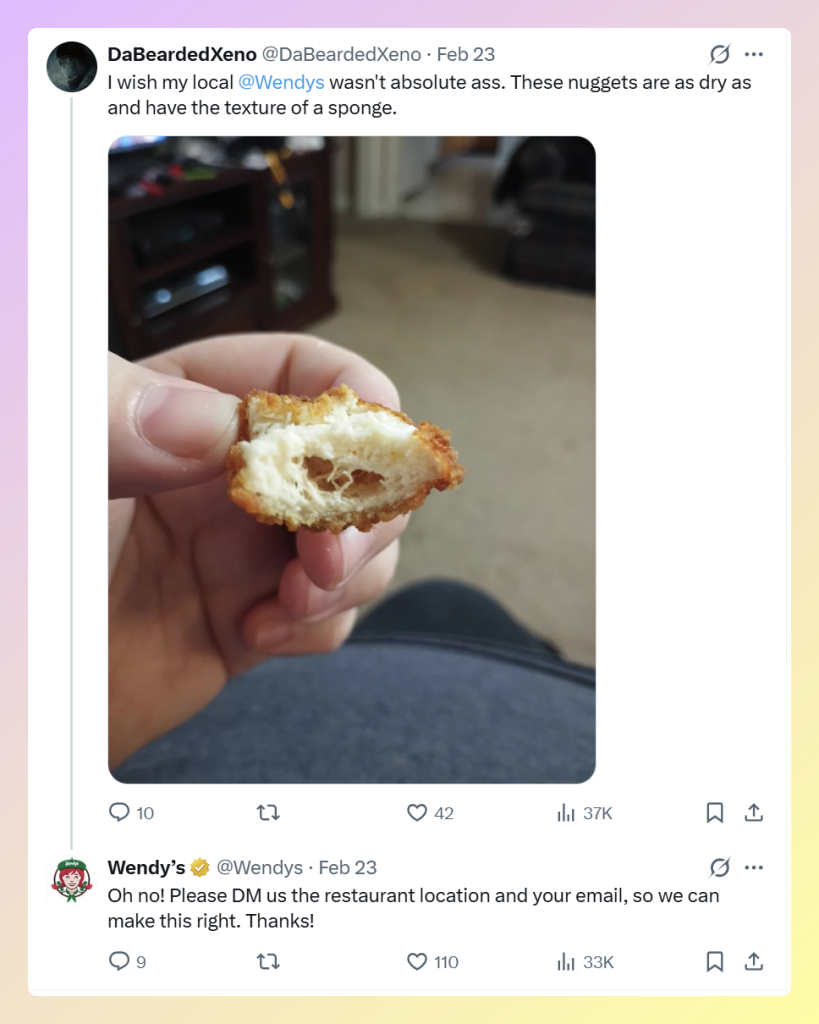Image resolution: width=819 pixels, height=1024 pixels.
Task: Toggle bookmark on the first tweet
Action: click(714, 813)
